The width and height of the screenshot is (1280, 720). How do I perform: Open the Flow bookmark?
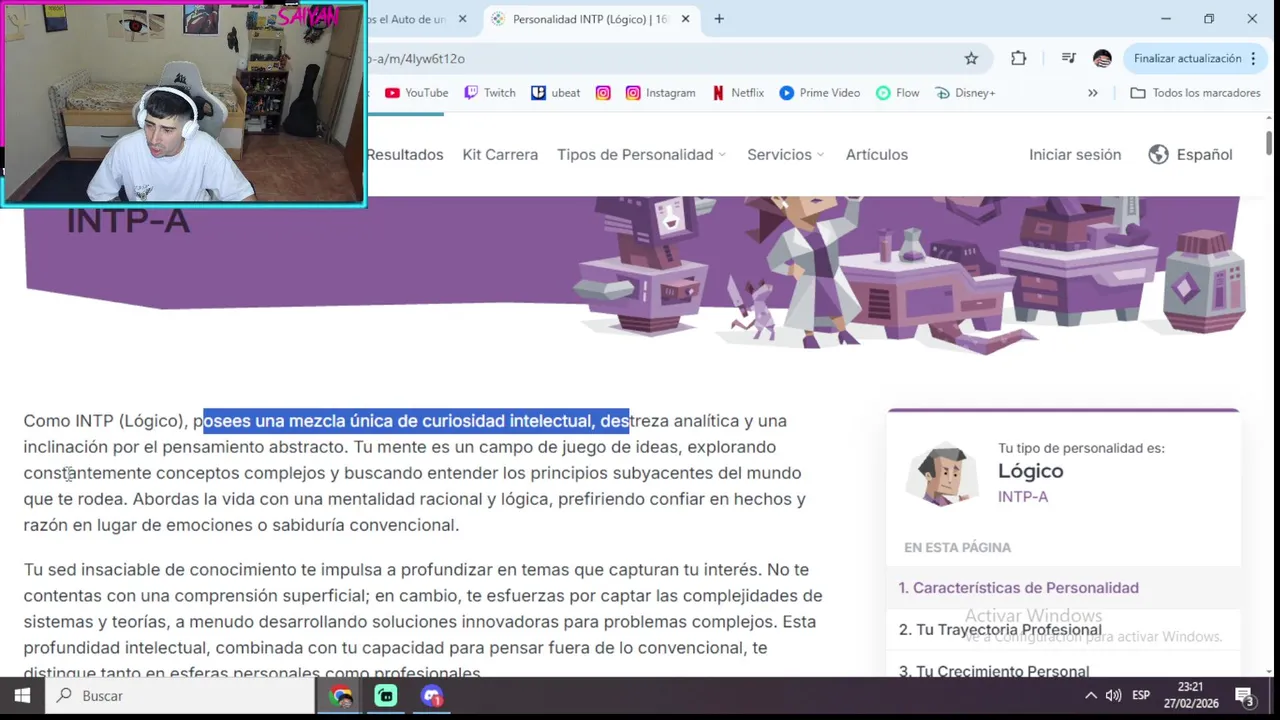coord(897,93)
